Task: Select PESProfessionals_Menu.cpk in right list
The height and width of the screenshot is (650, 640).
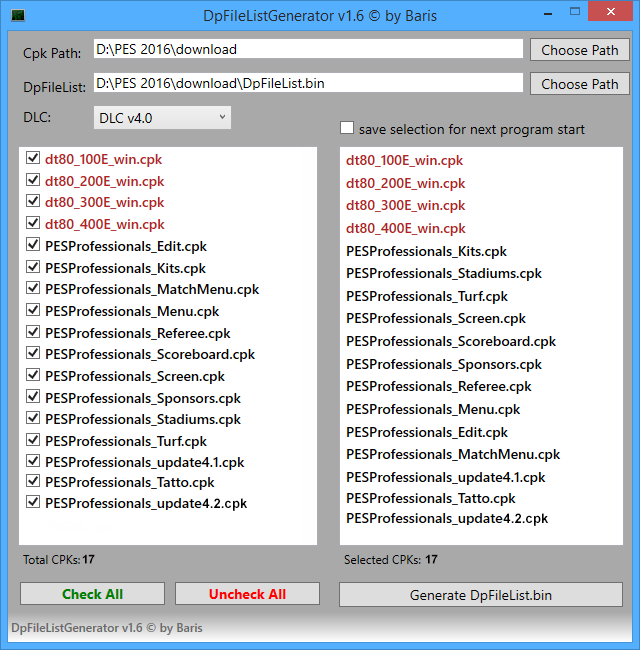Action: pyautogui.click(x=433, y=410)
